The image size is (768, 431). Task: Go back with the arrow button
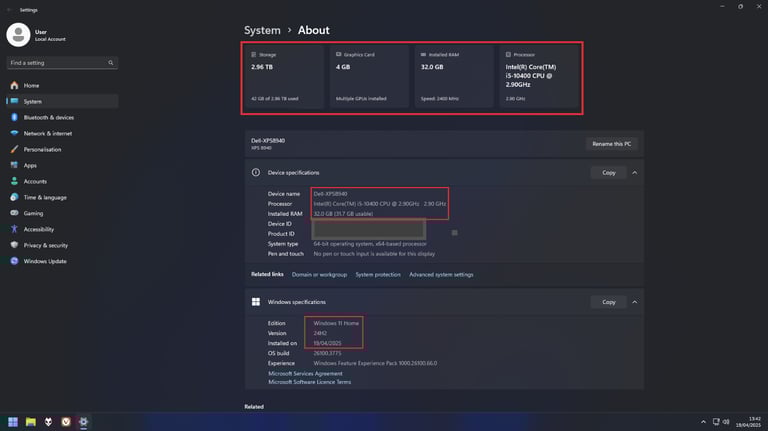(9, 10)
